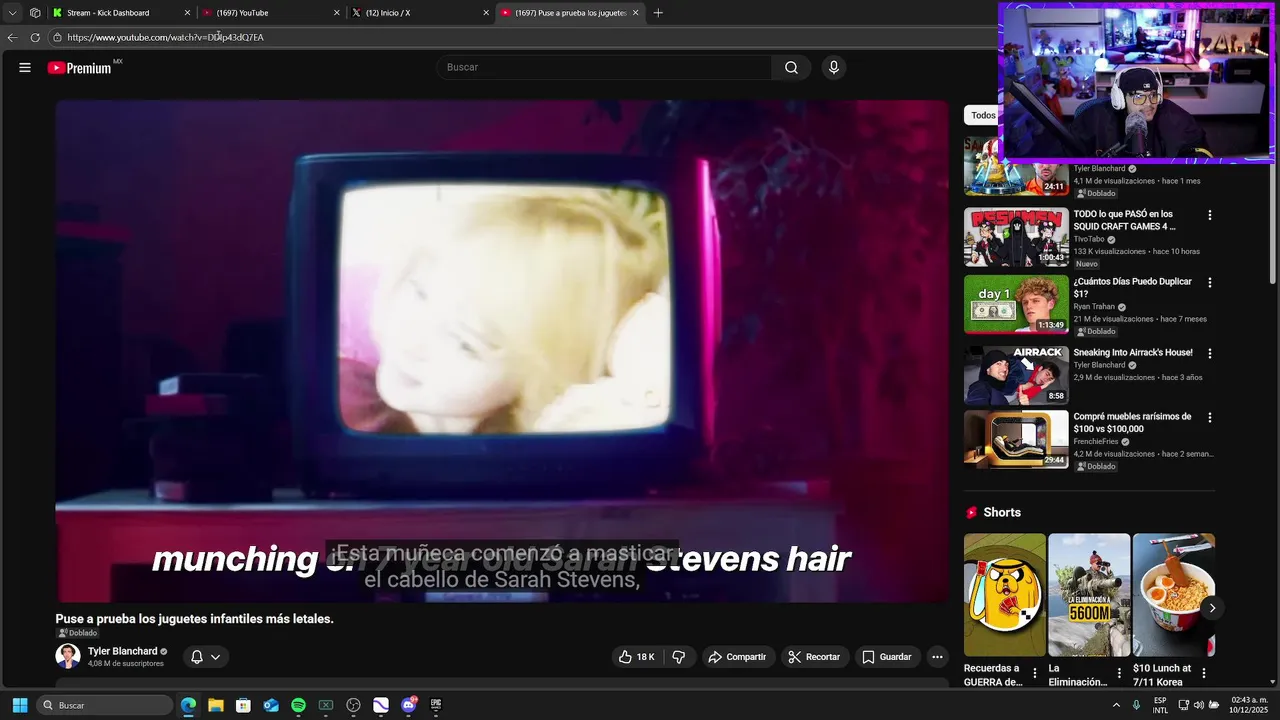1280x720 pixels.
Task: Open Discord from the taskbar
Action: pyautogui.click(x=408, y=705)
